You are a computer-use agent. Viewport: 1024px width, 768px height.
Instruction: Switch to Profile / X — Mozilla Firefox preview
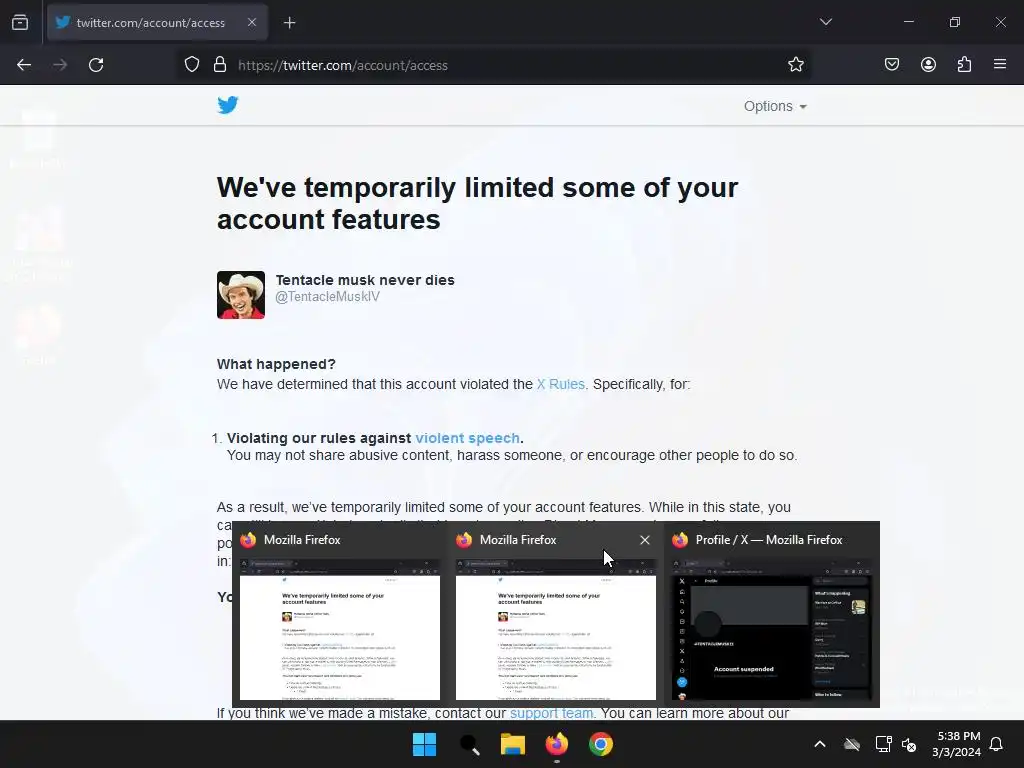click(x=772, y=615)
